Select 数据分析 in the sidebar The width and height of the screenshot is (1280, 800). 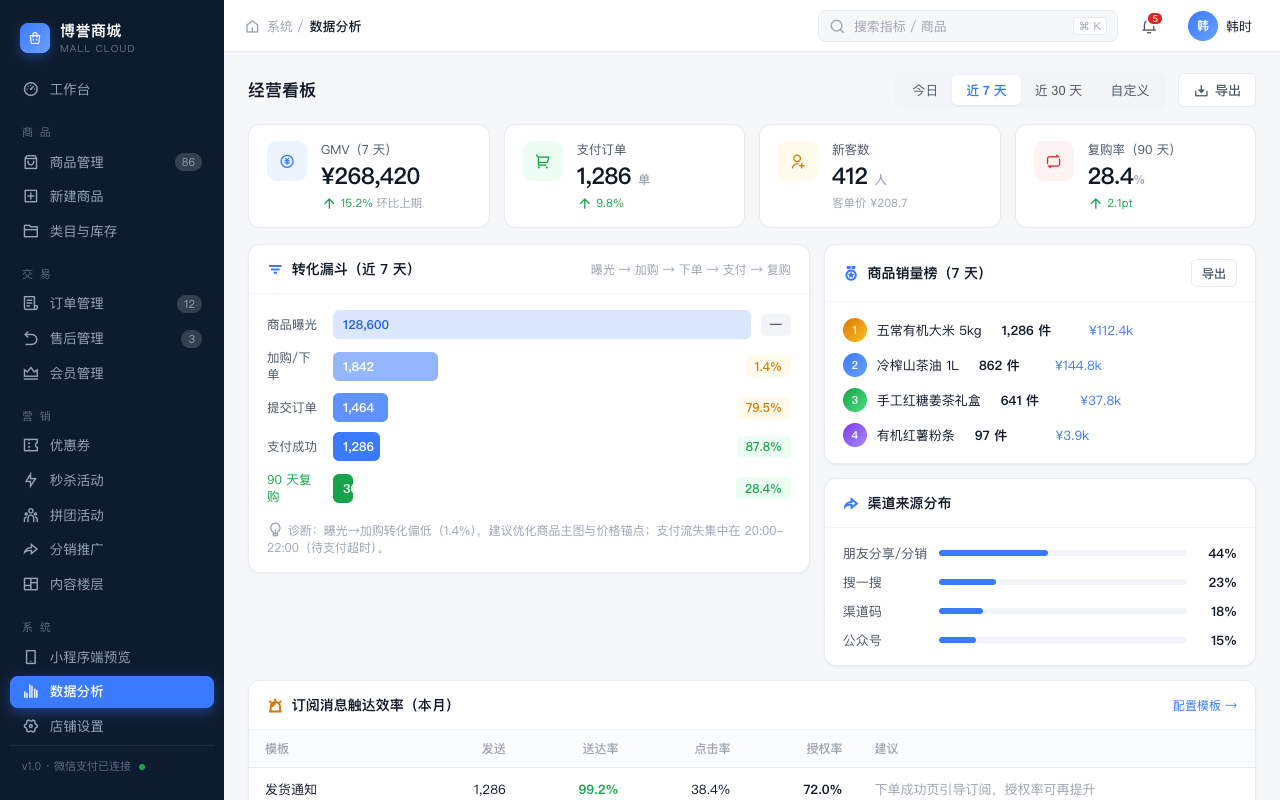point(112,692)
